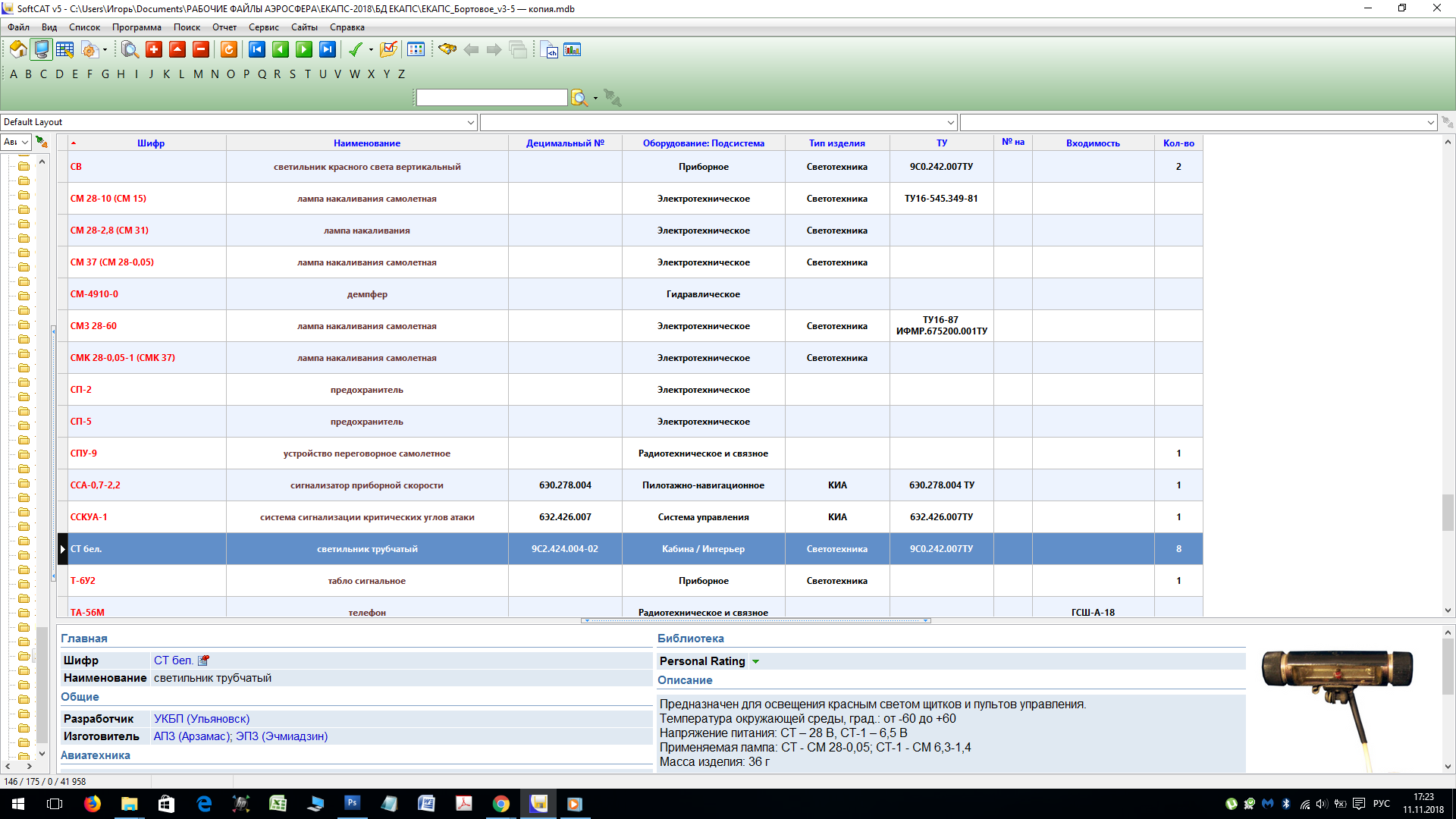Jump to first record with blue arrow

tap(257, 50)
